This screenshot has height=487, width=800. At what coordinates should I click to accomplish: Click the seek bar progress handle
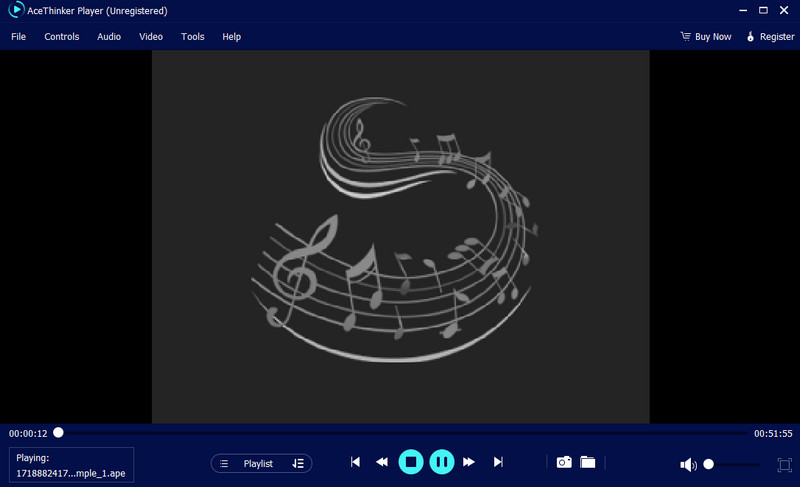[59, 432]
